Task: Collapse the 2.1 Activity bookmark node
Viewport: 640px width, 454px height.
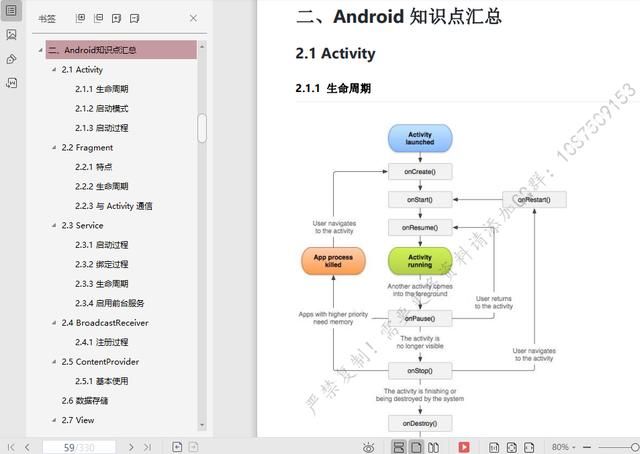Action: click(x=53, y=70)
